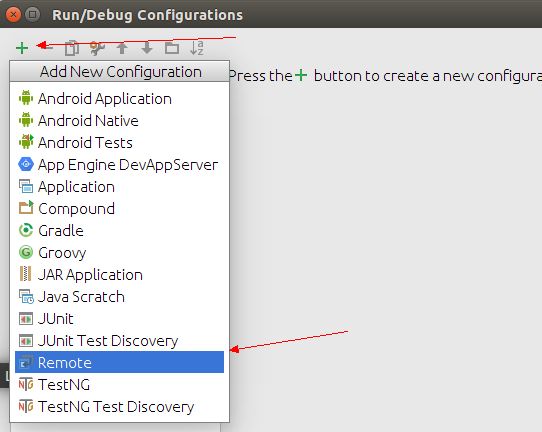542x432 pixels.
Task: Select Compound configuration entry
Action: (119, 208)
